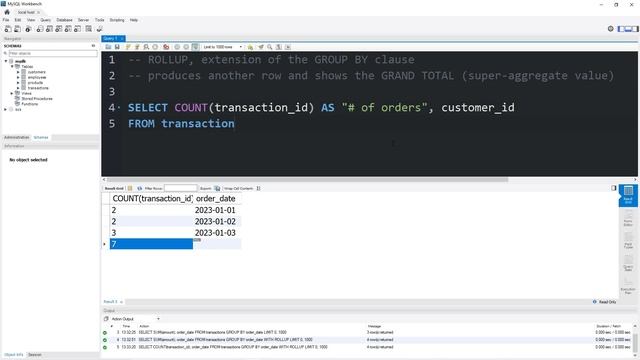Select Functions in schema tree
640x360 pixels.
coord(30,104)
